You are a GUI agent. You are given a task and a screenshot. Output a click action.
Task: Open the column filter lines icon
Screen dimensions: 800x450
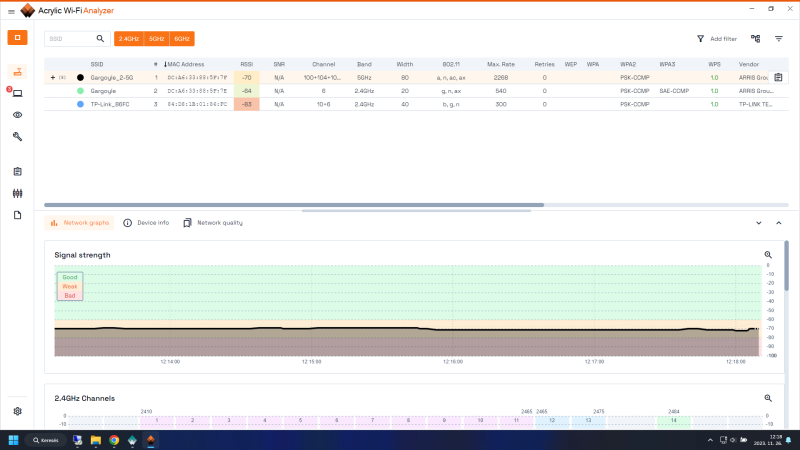click(779, 39)
